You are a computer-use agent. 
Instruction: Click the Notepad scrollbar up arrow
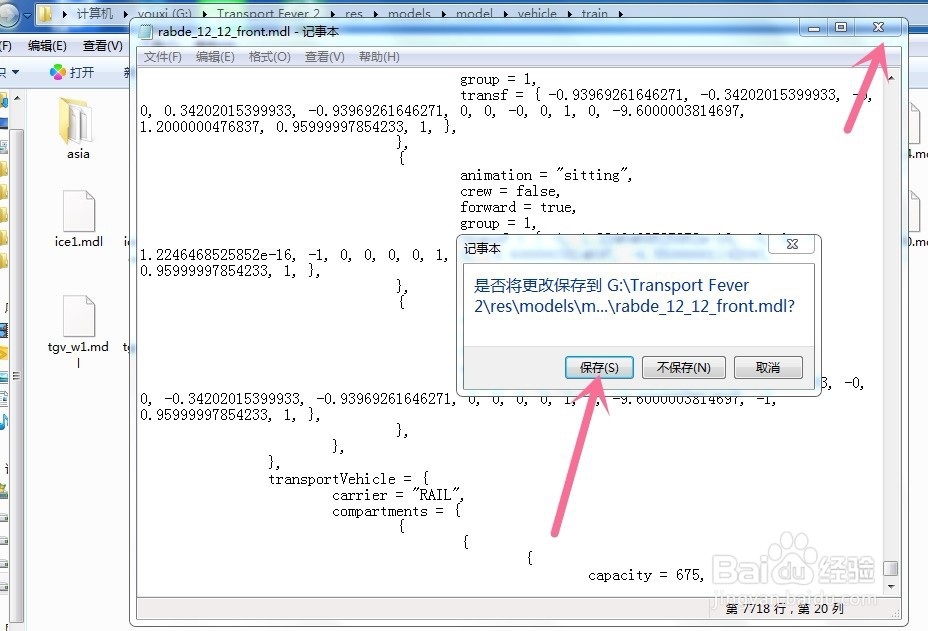click(x=891, y=78)
